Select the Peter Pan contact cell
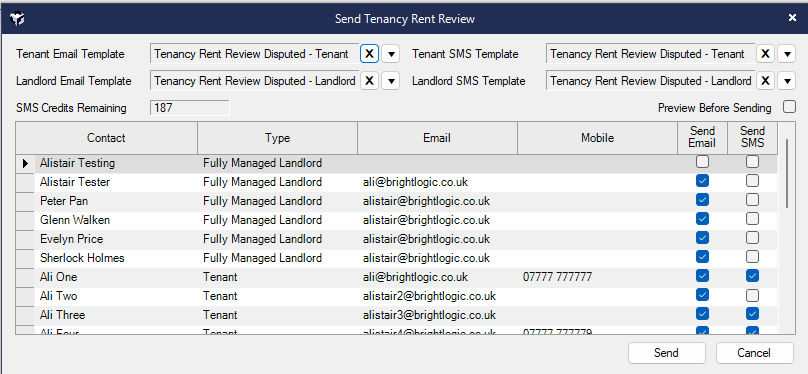Screen dimensions: 808x374 tap(116, 201)
